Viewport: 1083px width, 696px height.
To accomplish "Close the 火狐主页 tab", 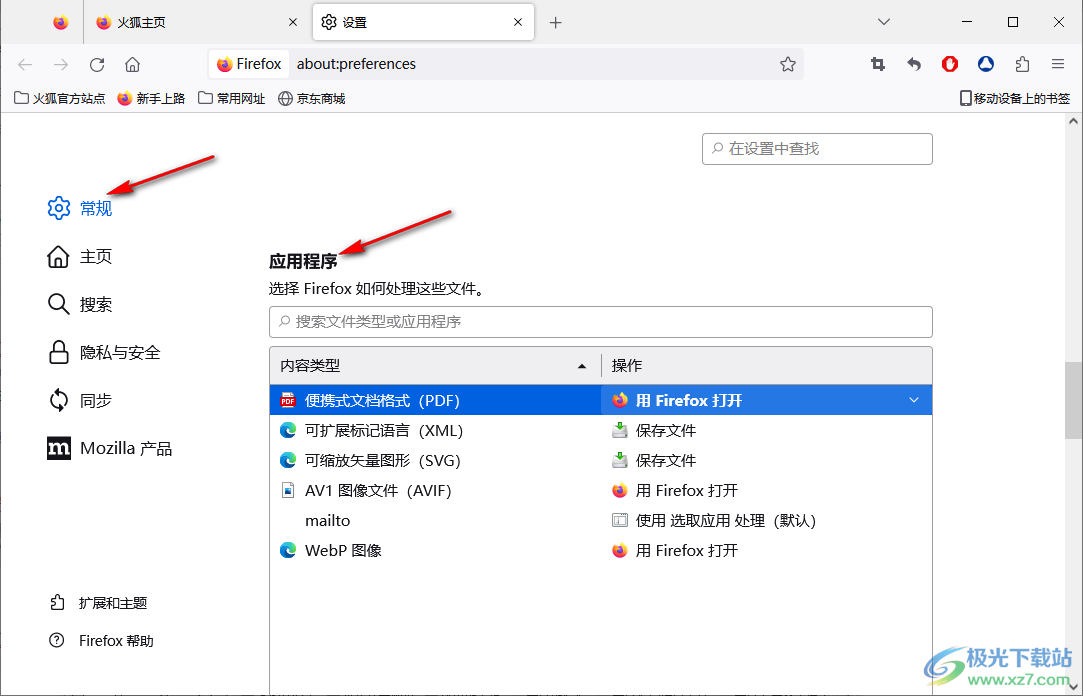I will click(293, 23).
